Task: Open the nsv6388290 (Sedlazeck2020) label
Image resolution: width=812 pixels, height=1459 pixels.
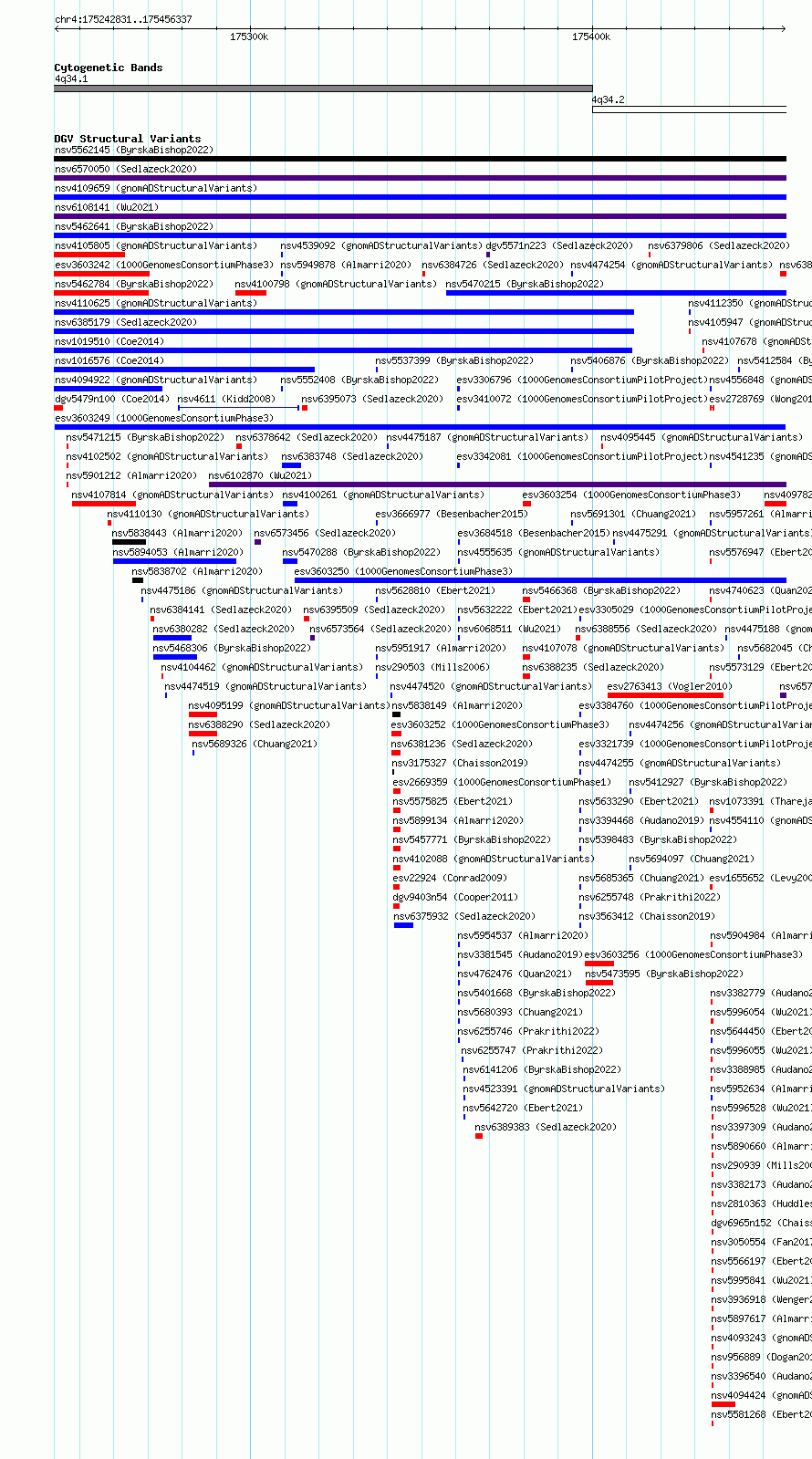Action: coord(259,724)
